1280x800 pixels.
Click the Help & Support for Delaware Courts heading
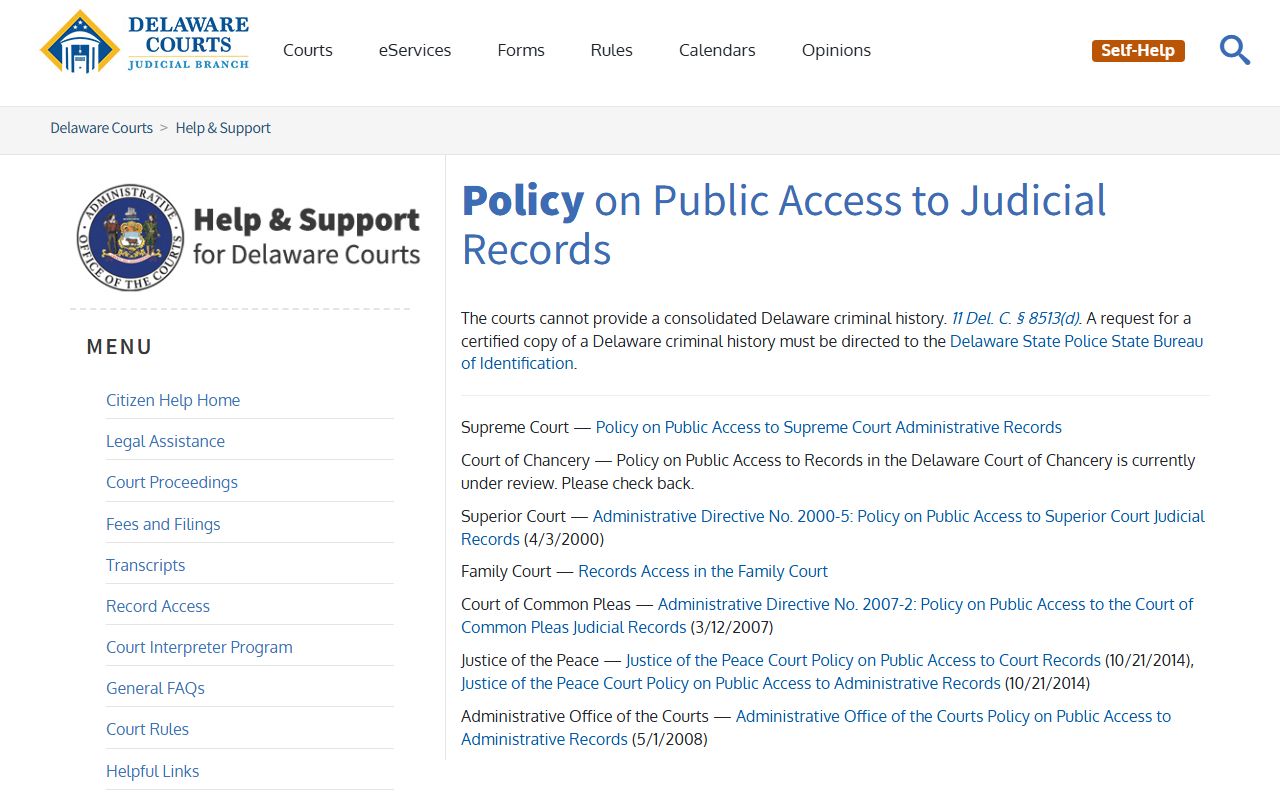coord(306,236)
